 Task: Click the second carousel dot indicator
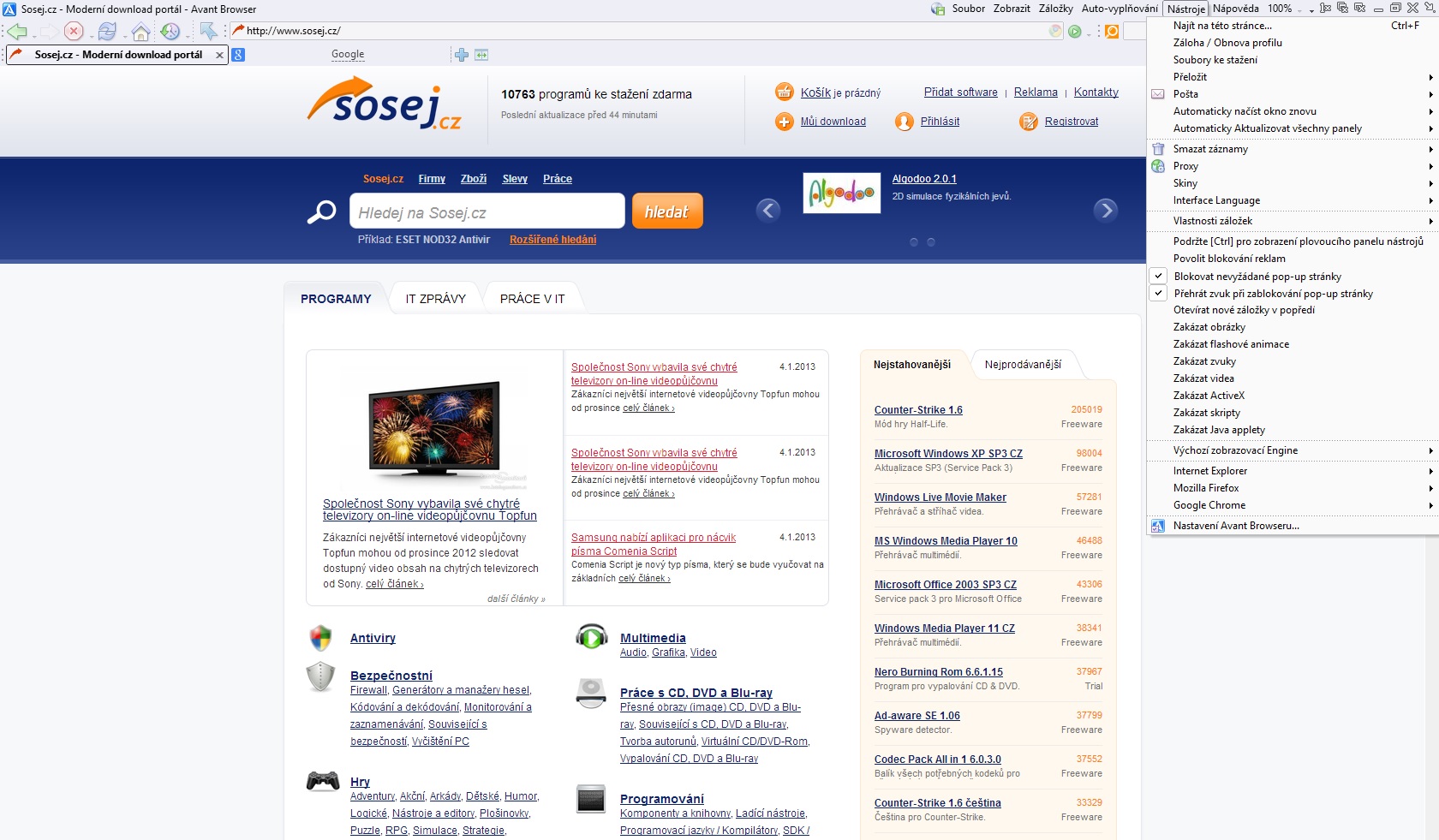pyautogui.click(x=931, y=242)
